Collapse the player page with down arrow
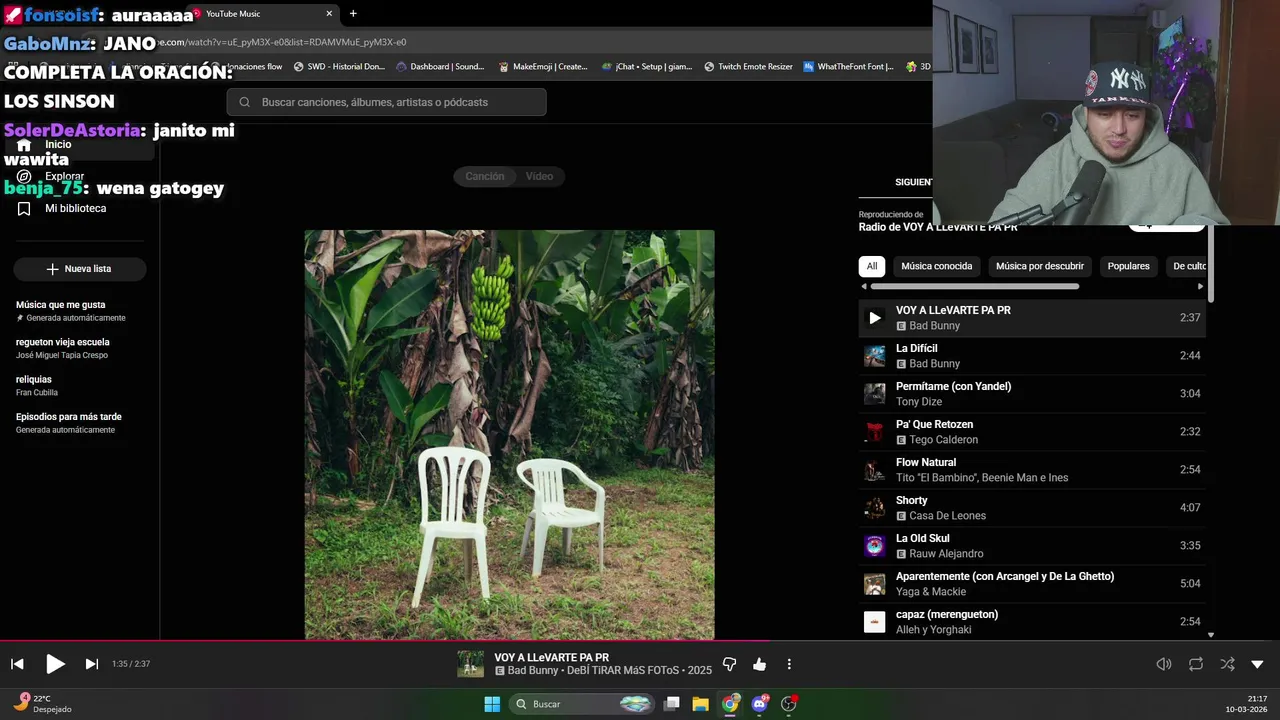This screenshot has height=720, width=1280. (1257, 664)
